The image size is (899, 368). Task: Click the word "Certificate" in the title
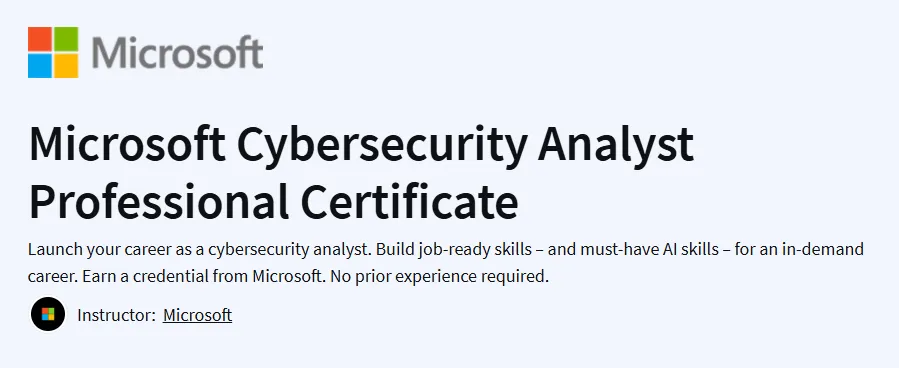click(x=409, y=202)
